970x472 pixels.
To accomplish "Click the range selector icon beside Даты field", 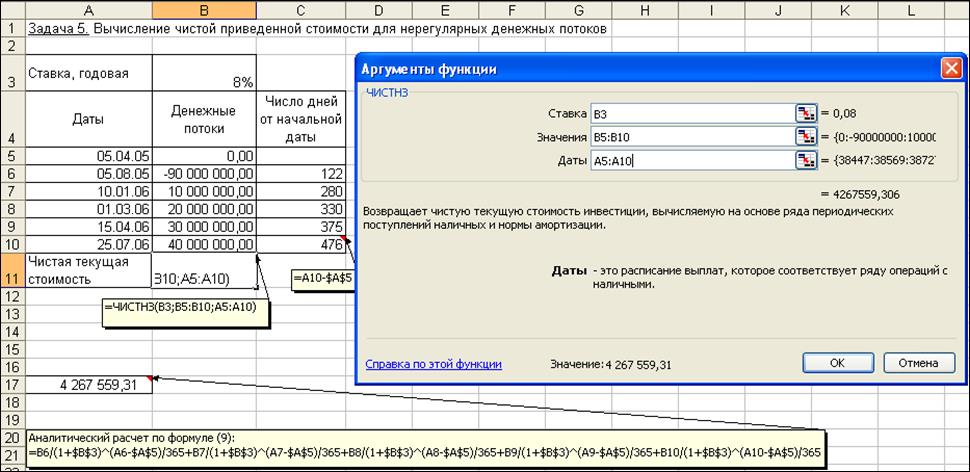I will coord(805,160).
